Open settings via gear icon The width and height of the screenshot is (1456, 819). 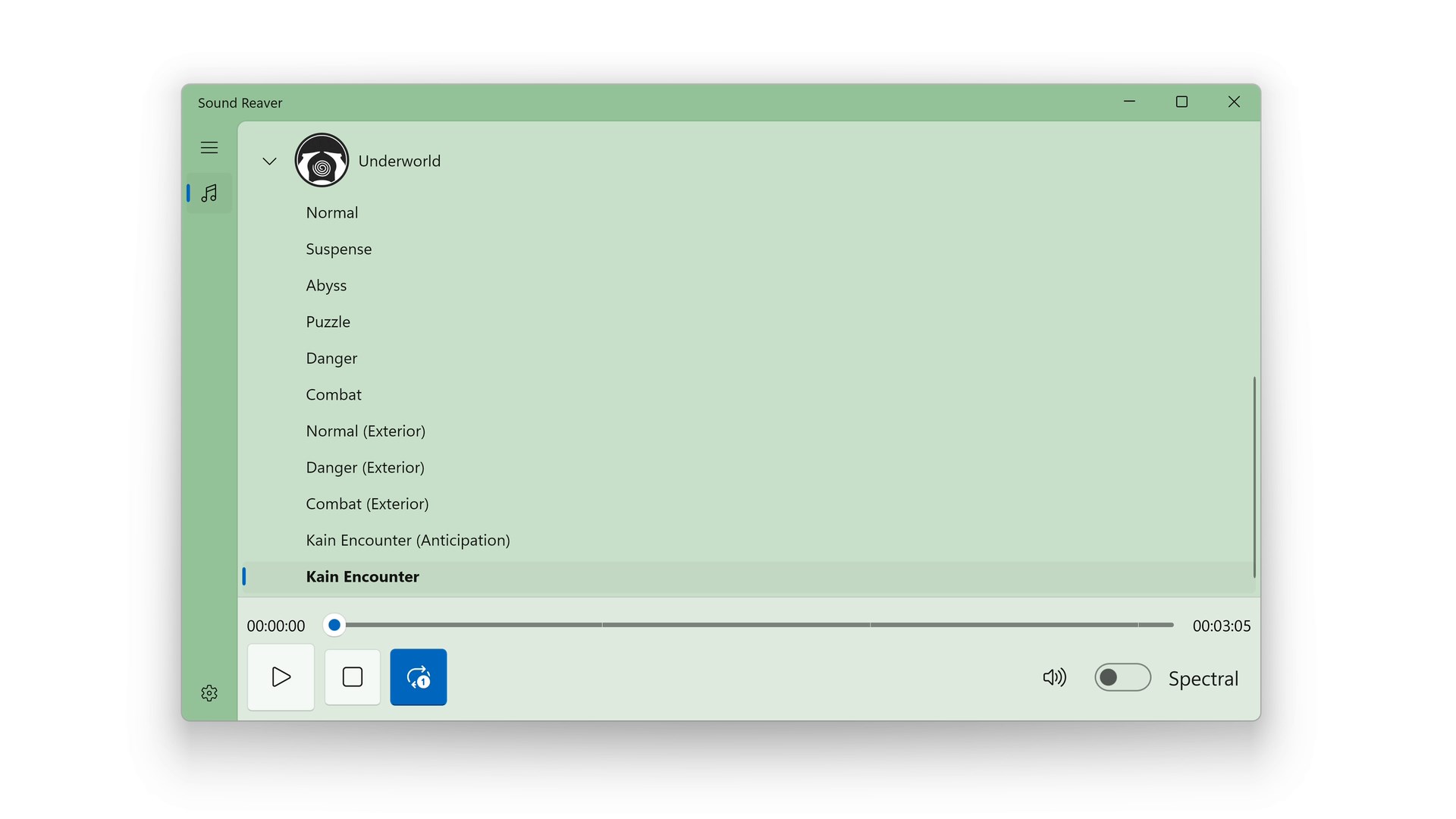click(209, 693)
